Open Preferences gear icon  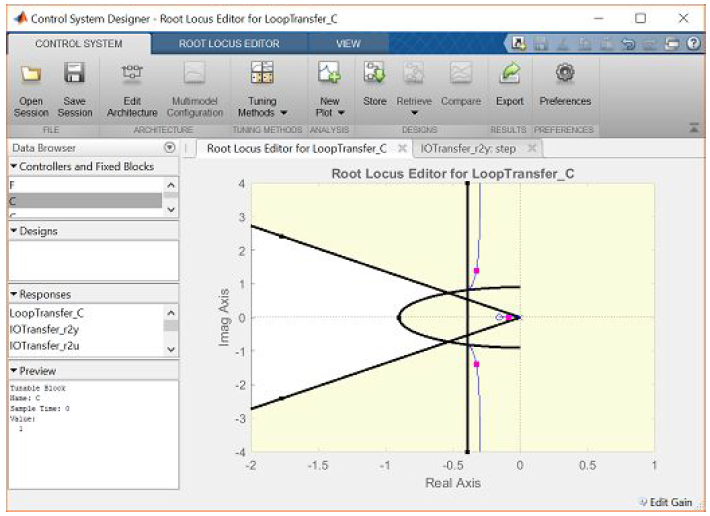point(565,74)
